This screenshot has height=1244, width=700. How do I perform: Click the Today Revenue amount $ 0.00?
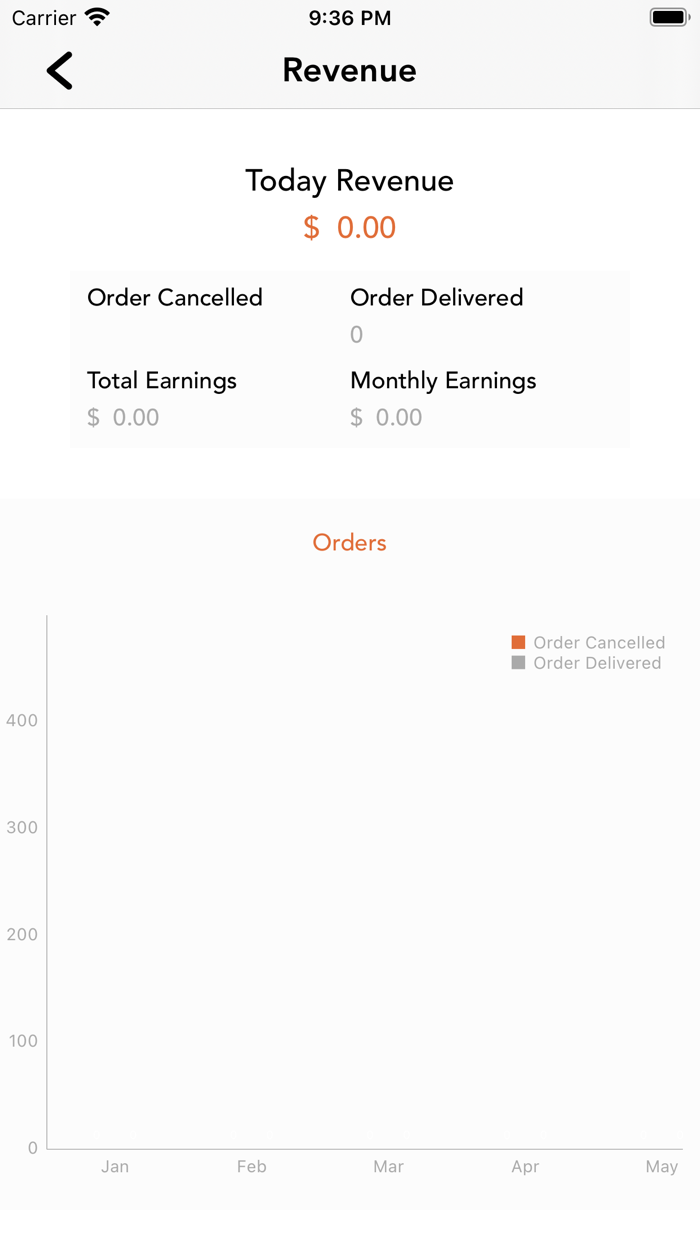[x=349, y=228]
